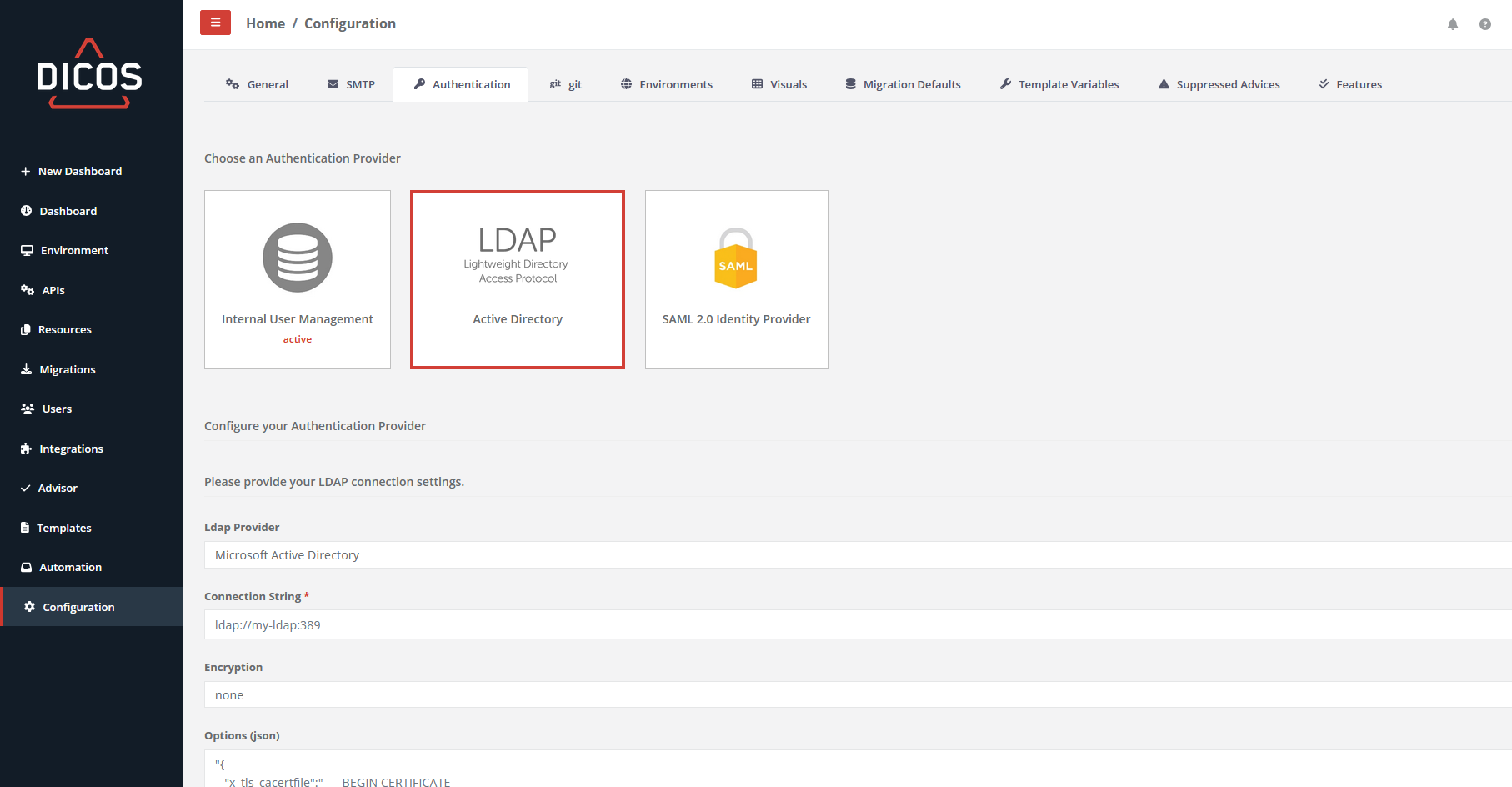Click the red hamburger menu button
Image resolution: width=1512 pixels, height=787 pixels.
(215, 23)
